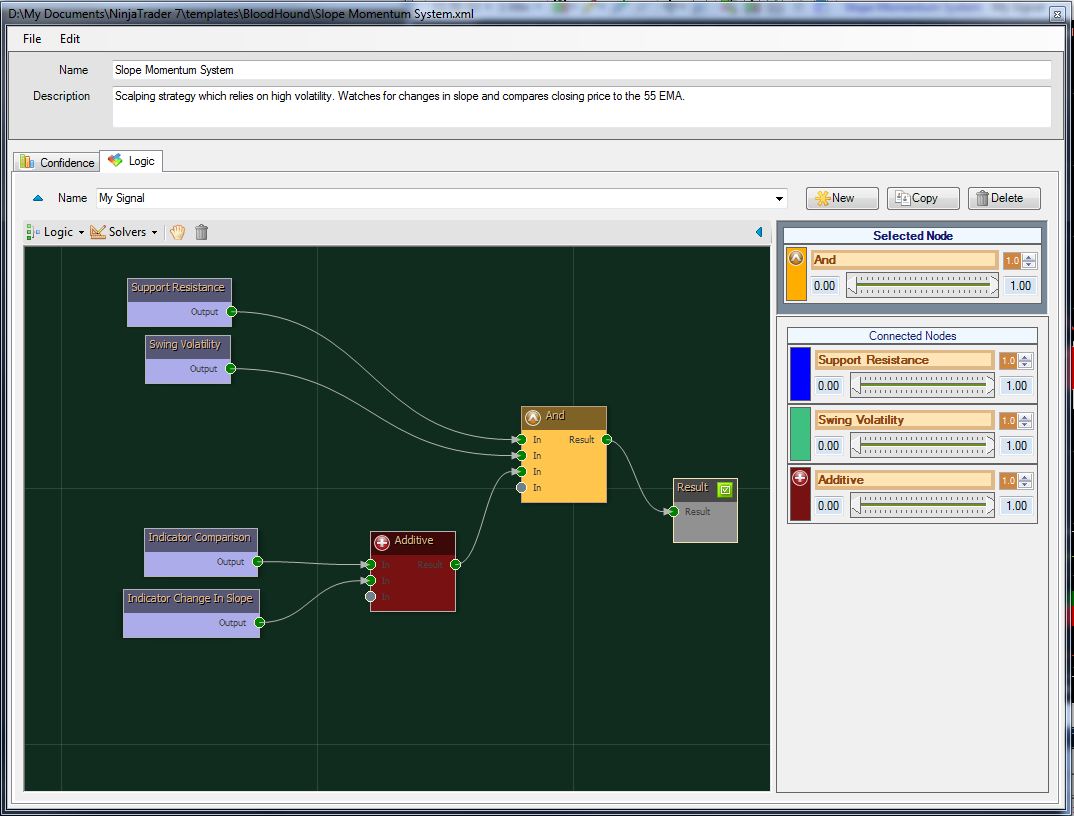The image size is (1074, 816).
Task: Open the File menu
Action: [x=32, y=39]
